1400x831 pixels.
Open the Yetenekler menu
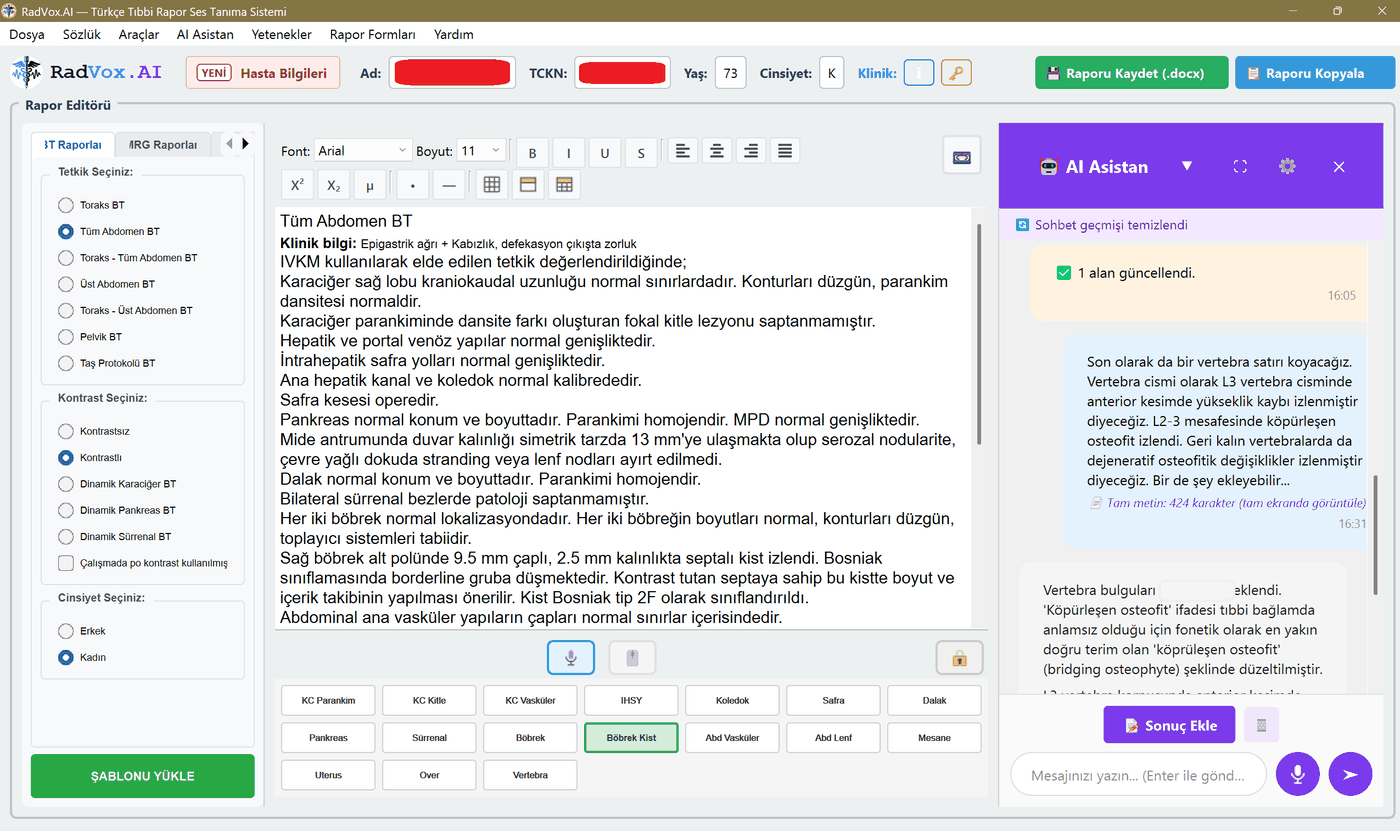[x=281, y=34]
